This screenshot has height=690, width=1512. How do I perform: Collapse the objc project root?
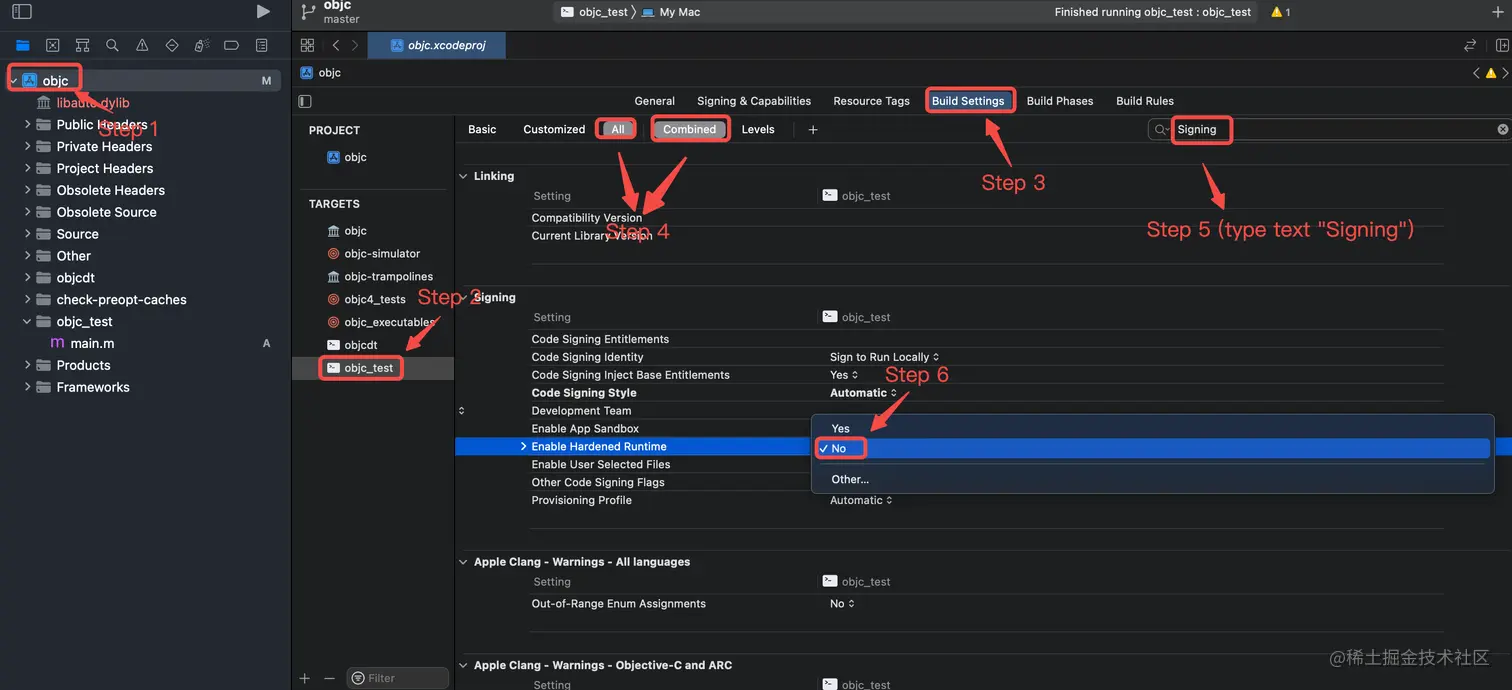pyautogui.click(x=13, y=81)
